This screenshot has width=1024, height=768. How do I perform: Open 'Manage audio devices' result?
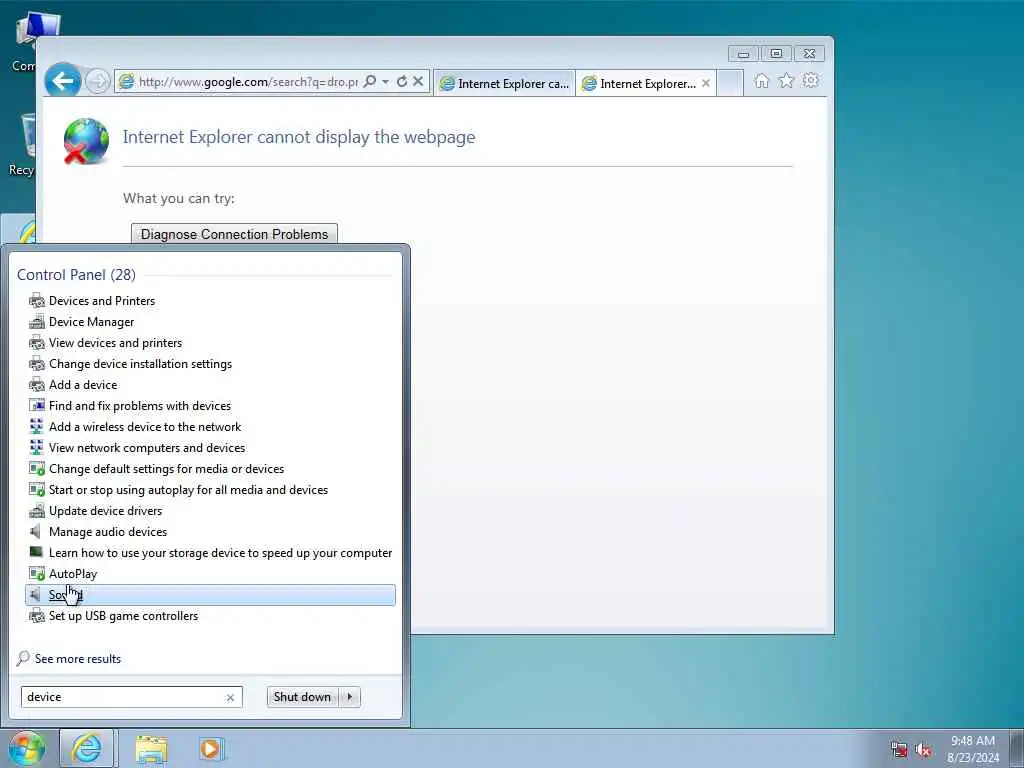[x=108, y=532]
